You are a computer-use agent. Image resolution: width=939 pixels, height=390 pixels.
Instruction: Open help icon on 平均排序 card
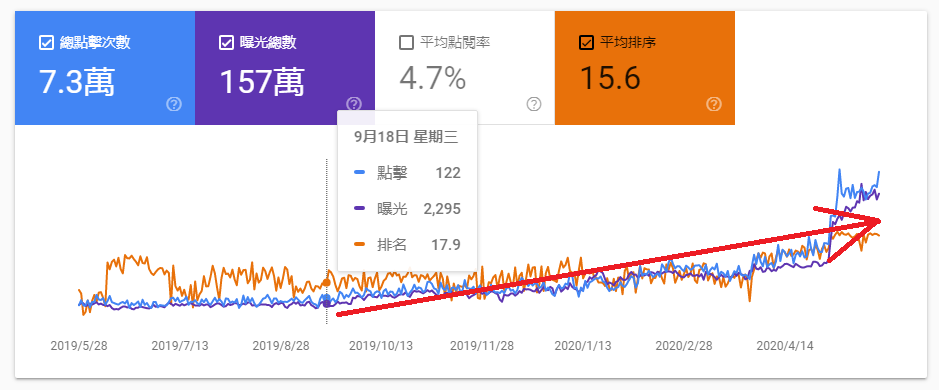pyautogui.click(x=713, y=104)
